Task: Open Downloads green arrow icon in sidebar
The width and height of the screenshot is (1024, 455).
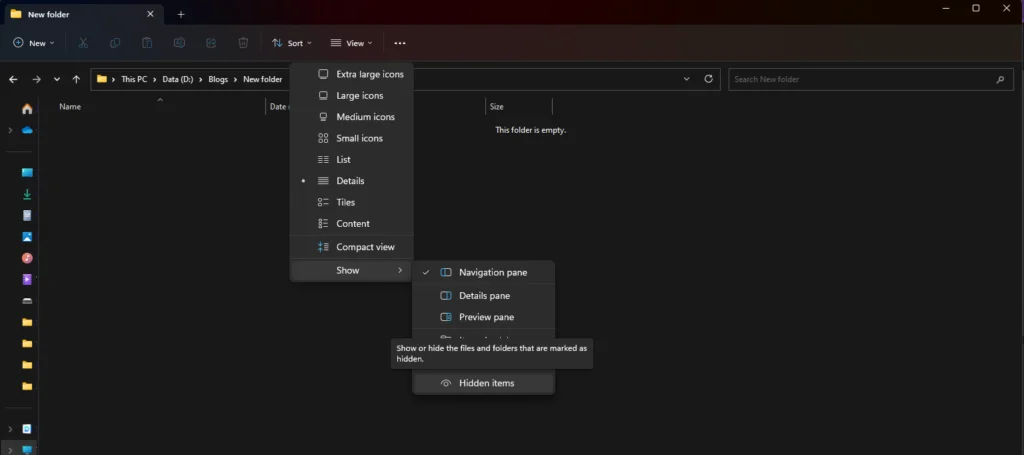Action: pos(27,194)
